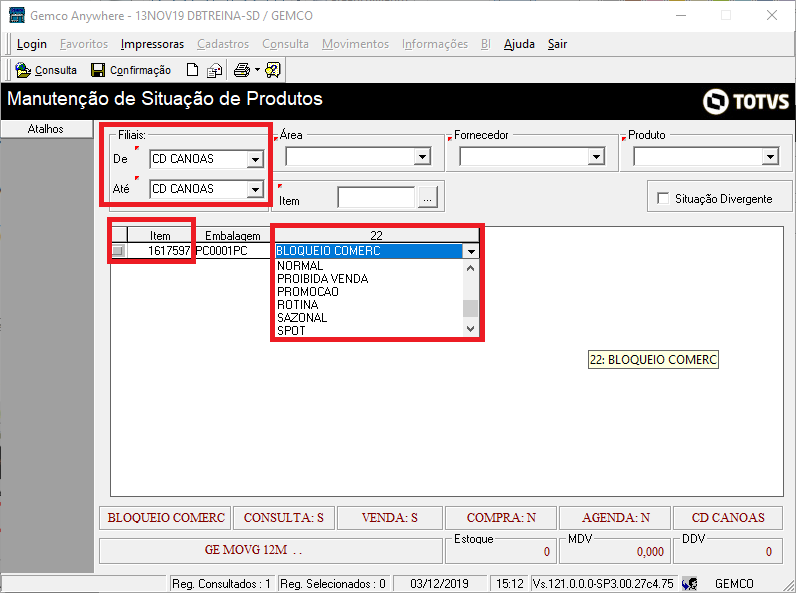
Task: Select ROTINA from the situation list
Action: [x=369, y=305]
